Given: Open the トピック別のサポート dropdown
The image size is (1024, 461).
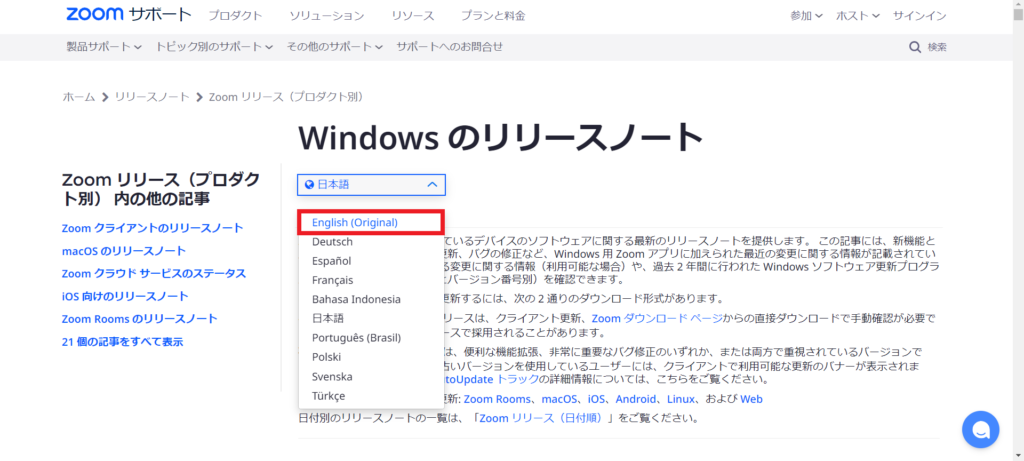Looking at the screenshot, I should tap(213, 47).
